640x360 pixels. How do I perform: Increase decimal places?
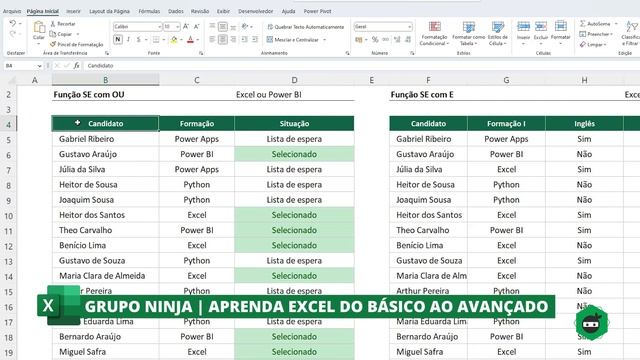pos(397,40)
